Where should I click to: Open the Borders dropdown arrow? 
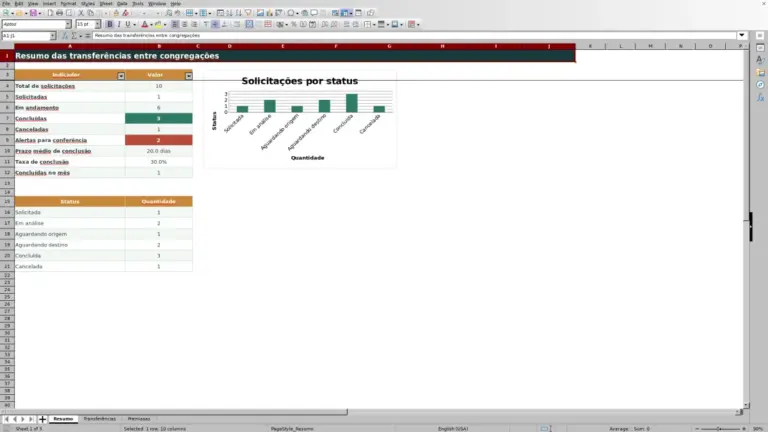[x=374, y=24]
